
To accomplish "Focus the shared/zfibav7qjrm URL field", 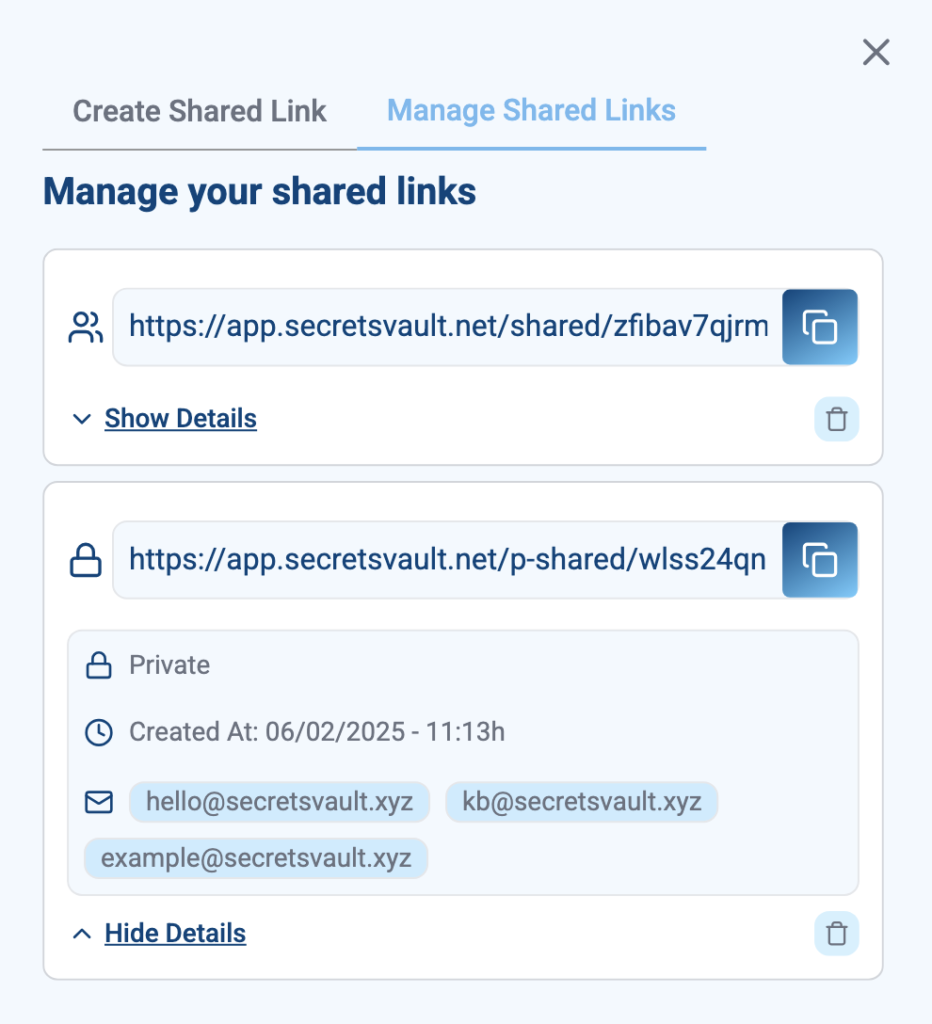I will click(x=448, y=327).
